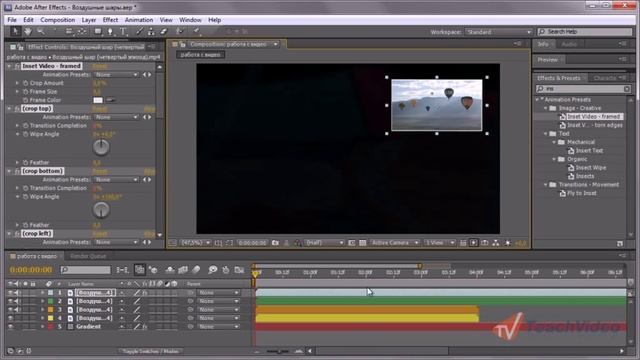This screenshot has height=360, width=640.
Task: Click the frame blending timeline icon
Action: (x=183, y=270)
